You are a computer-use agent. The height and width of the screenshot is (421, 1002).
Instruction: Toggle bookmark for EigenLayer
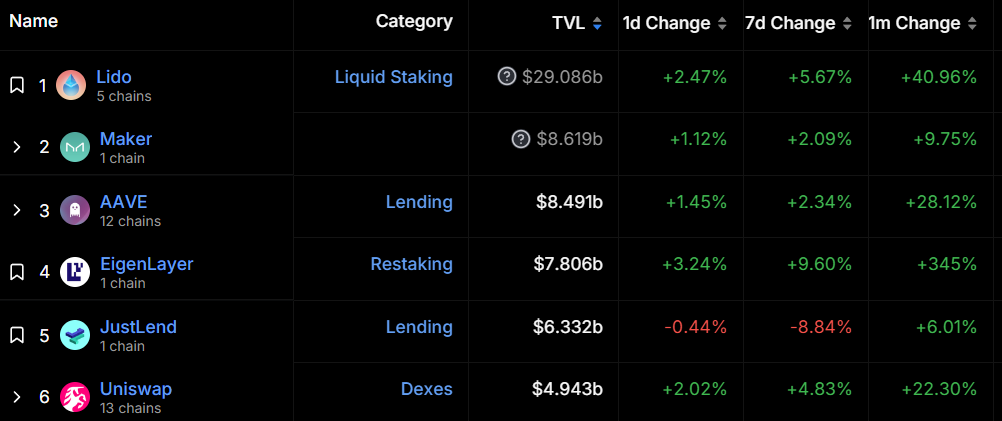coord(17,272)
